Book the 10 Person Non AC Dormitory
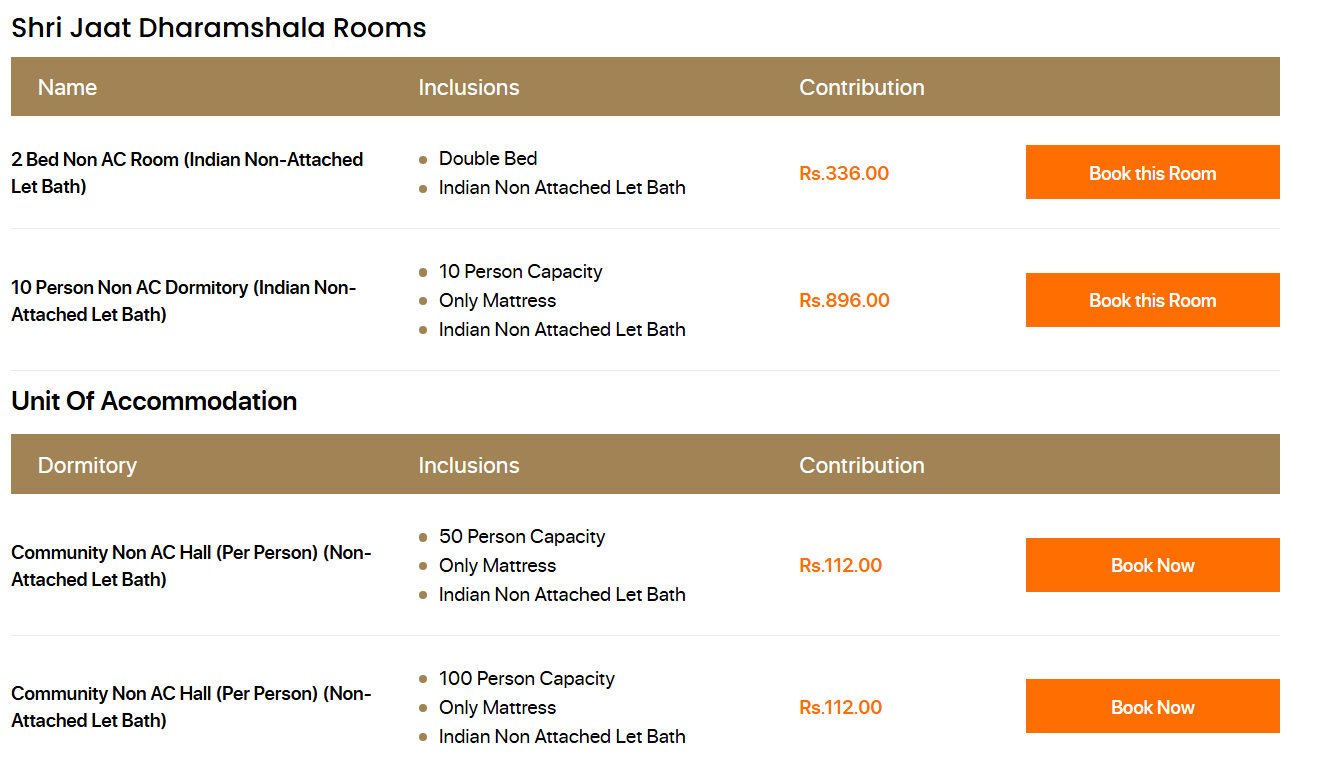This screenshot has height=758, width=1326. [1152, 300]
